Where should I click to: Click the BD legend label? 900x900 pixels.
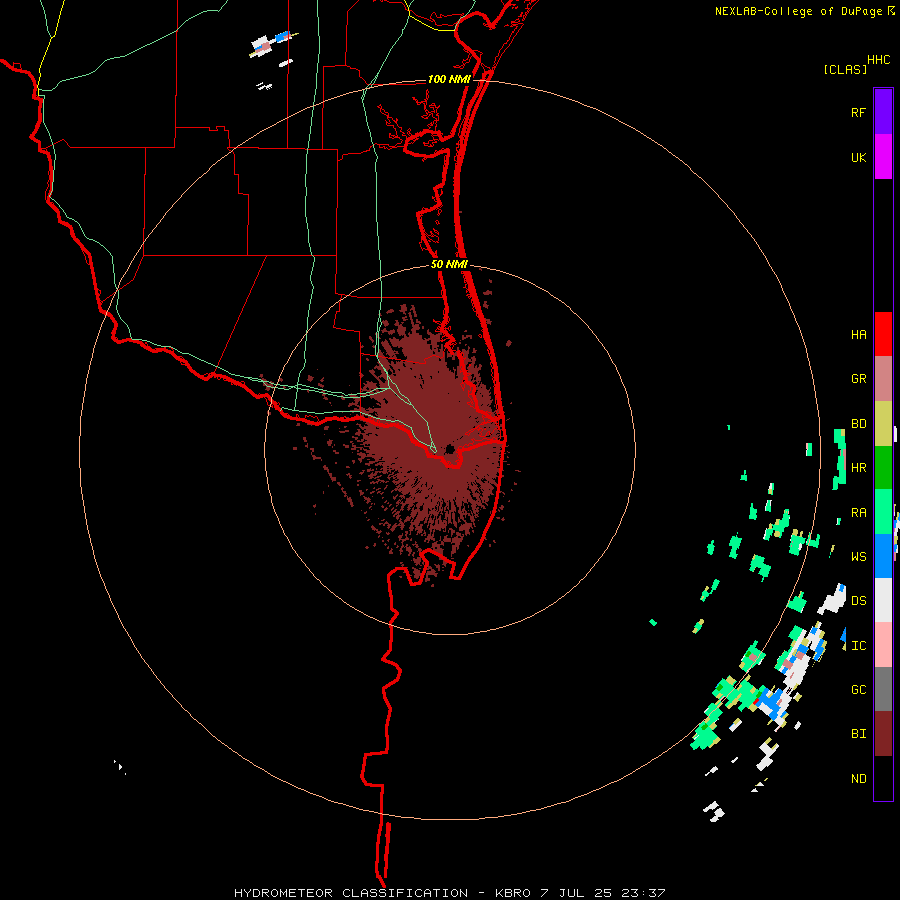coord(858,424)
